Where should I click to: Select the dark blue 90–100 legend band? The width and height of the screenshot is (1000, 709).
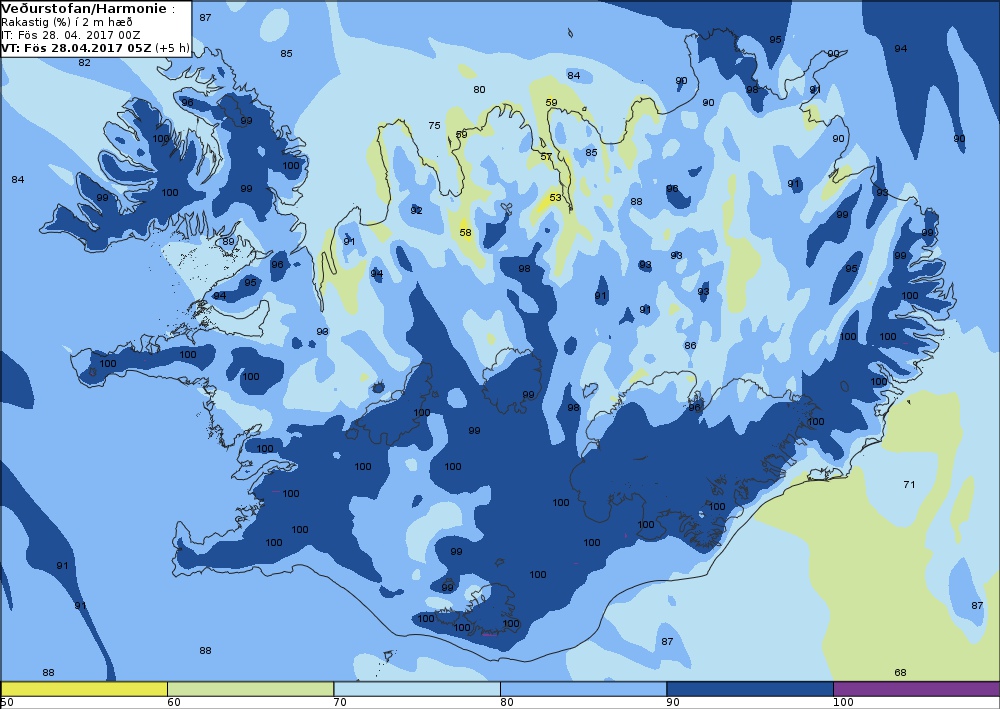pos(750,689)
